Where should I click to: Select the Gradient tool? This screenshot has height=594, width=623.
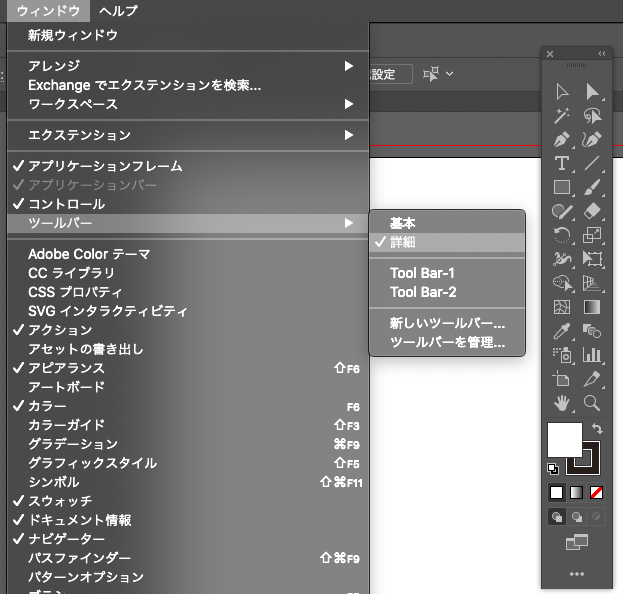[592, 307]
